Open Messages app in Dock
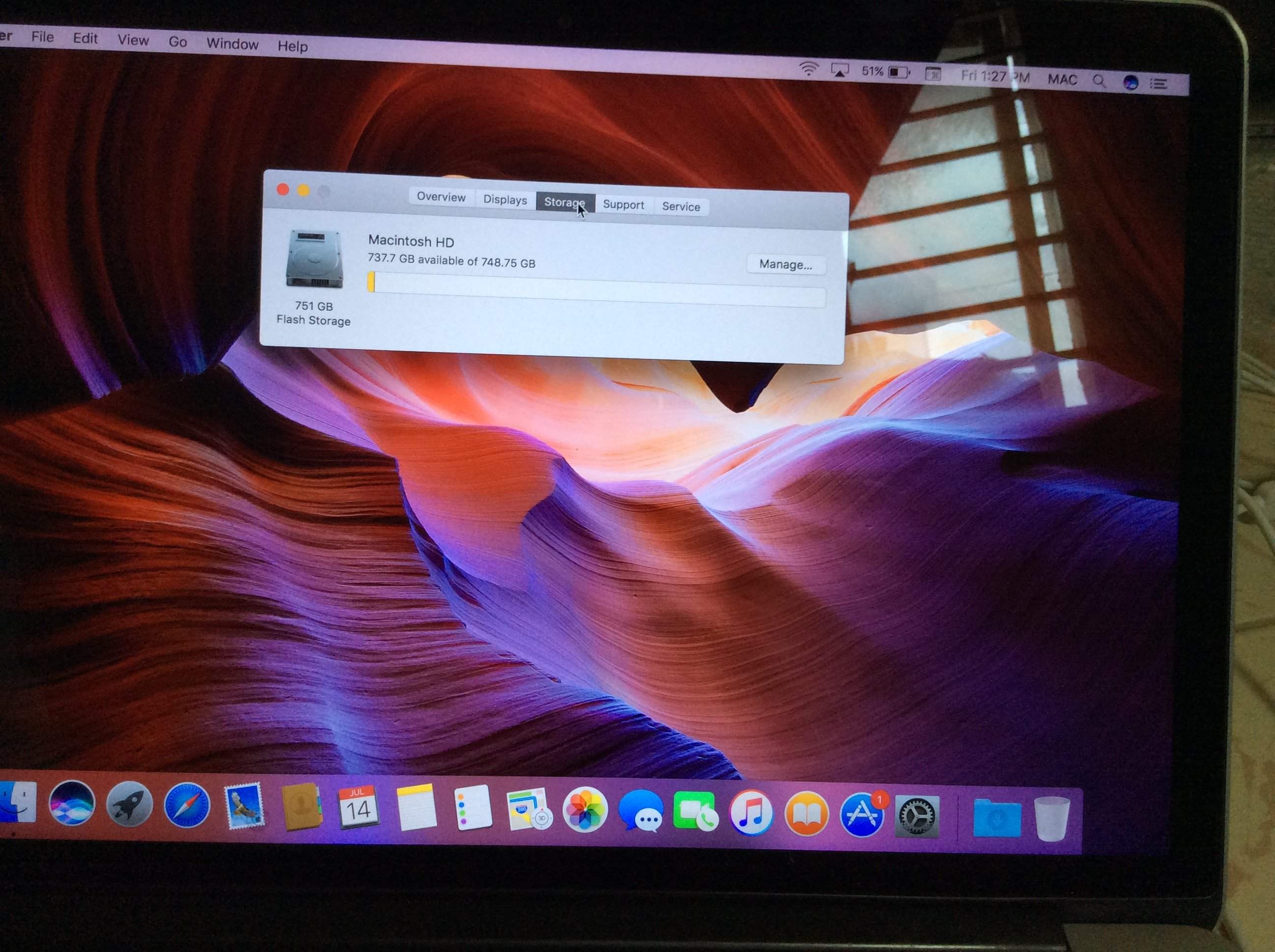The width and height of the screenshot is (1275, 952). pos(641,811)
